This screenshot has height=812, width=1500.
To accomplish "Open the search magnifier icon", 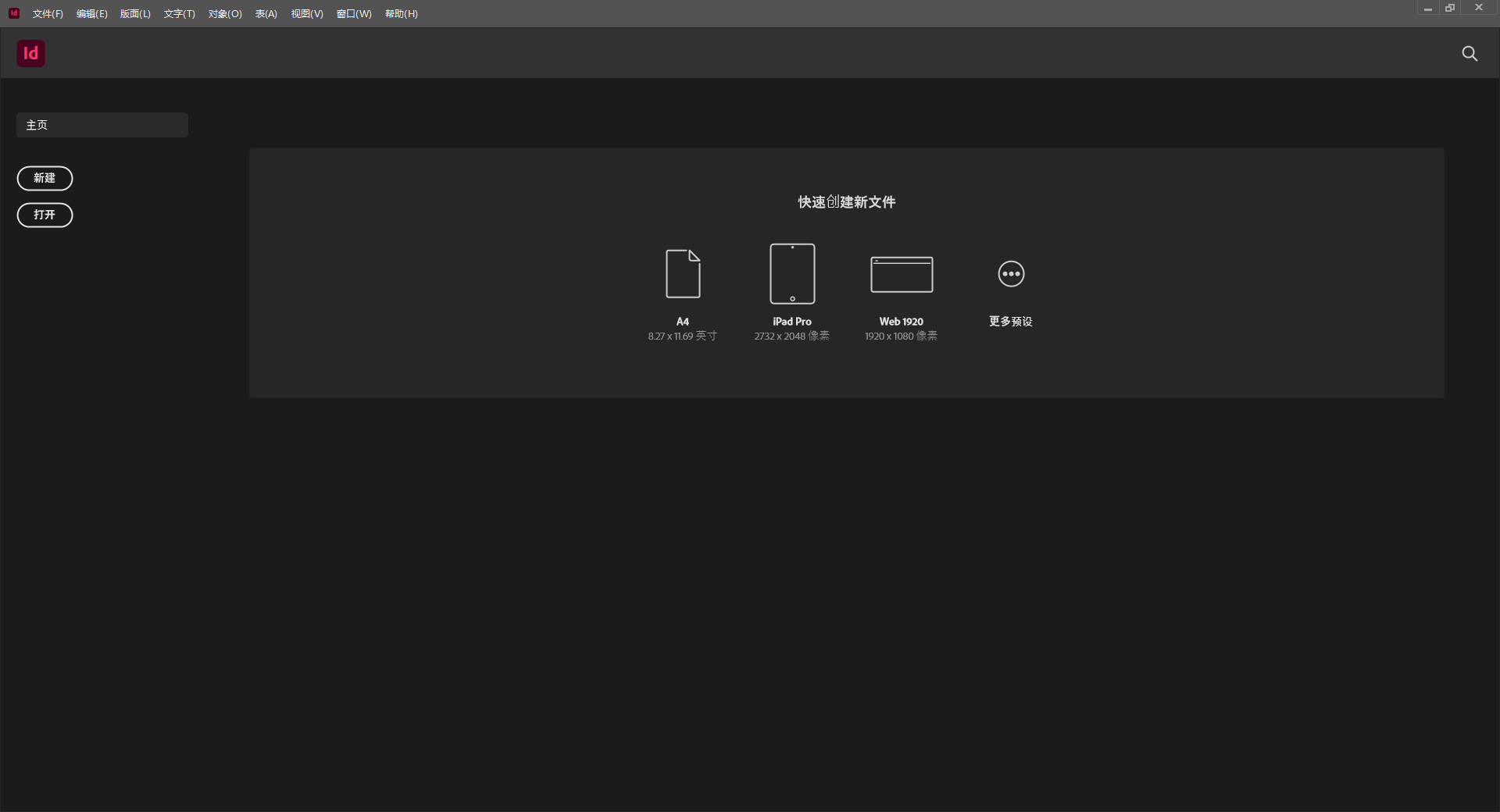I will [1470, 53].
